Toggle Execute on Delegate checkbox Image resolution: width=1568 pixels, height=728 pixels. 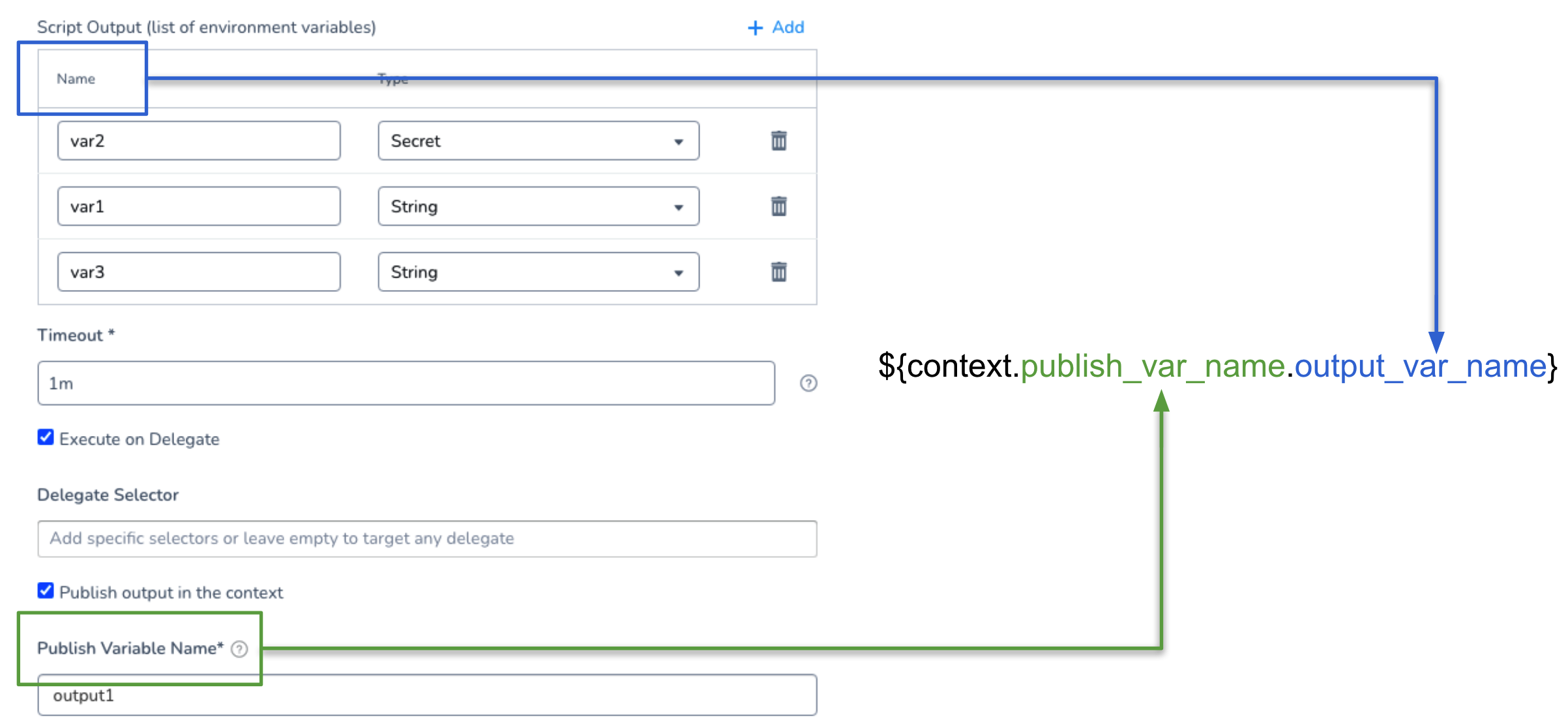coord(46,437)
